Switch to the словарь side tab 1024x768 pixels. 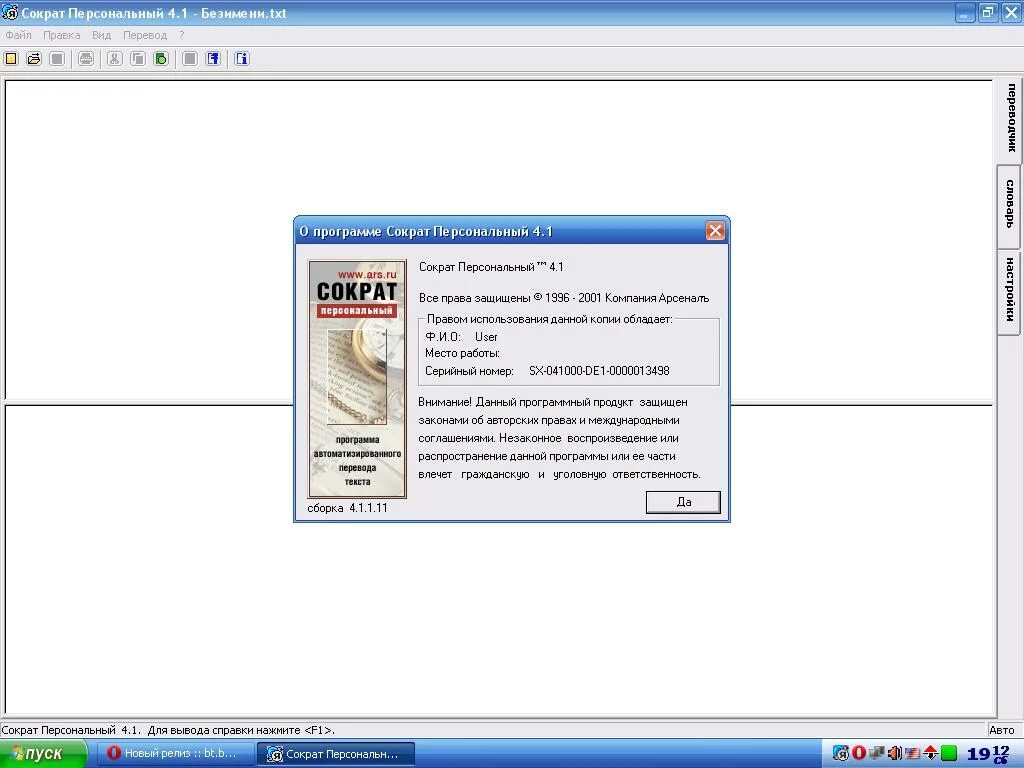pos(1010,206)
